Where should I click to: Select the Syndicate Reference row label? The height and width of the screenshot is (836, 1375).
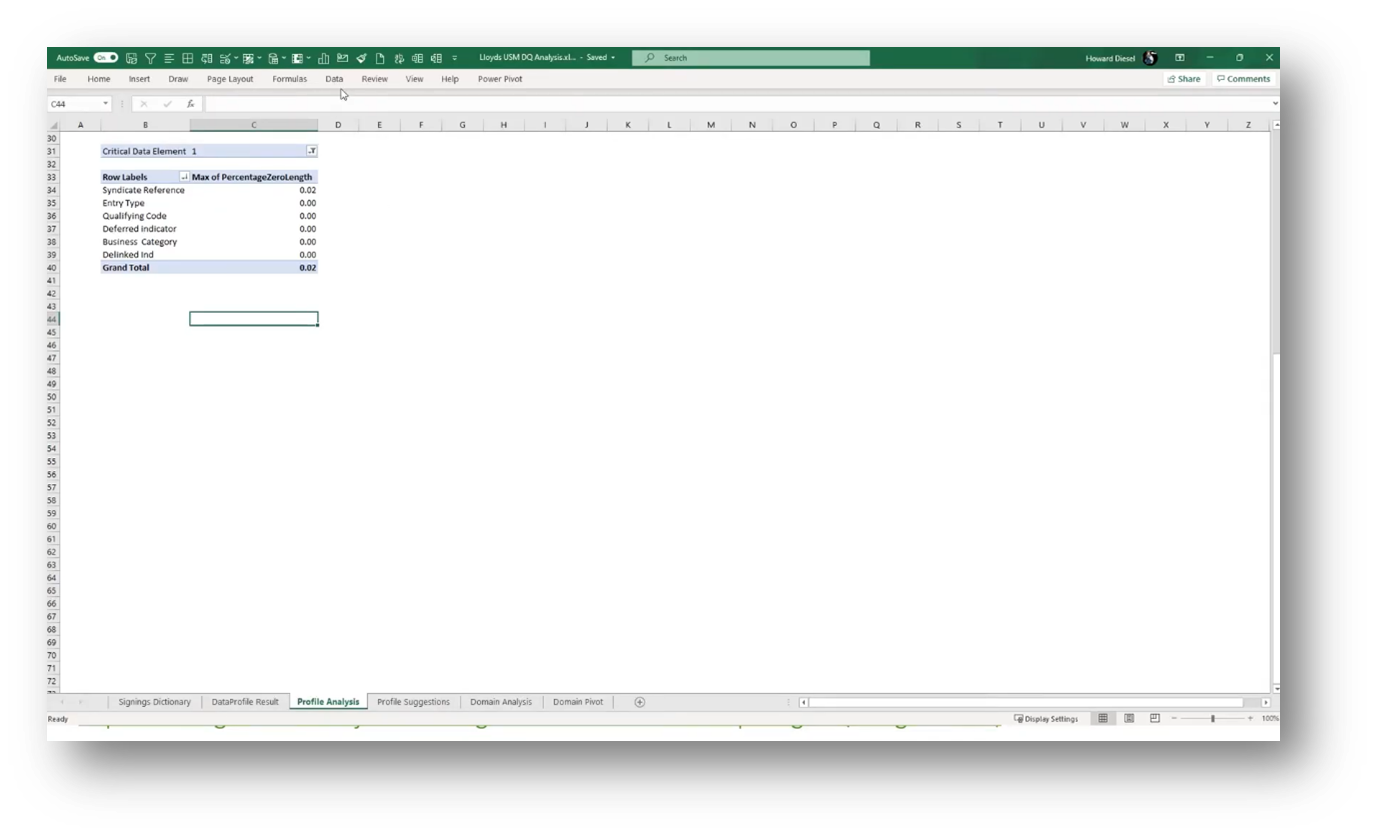click(x=143, y=190)
